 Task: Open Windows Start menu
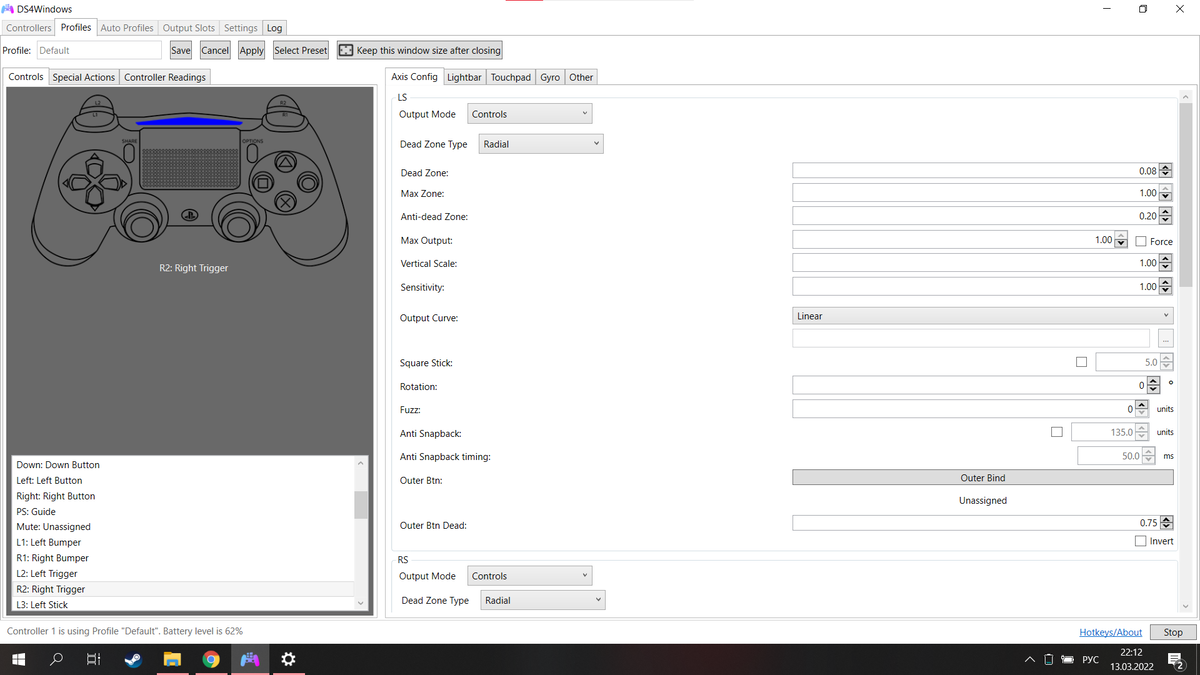(18, 659)
